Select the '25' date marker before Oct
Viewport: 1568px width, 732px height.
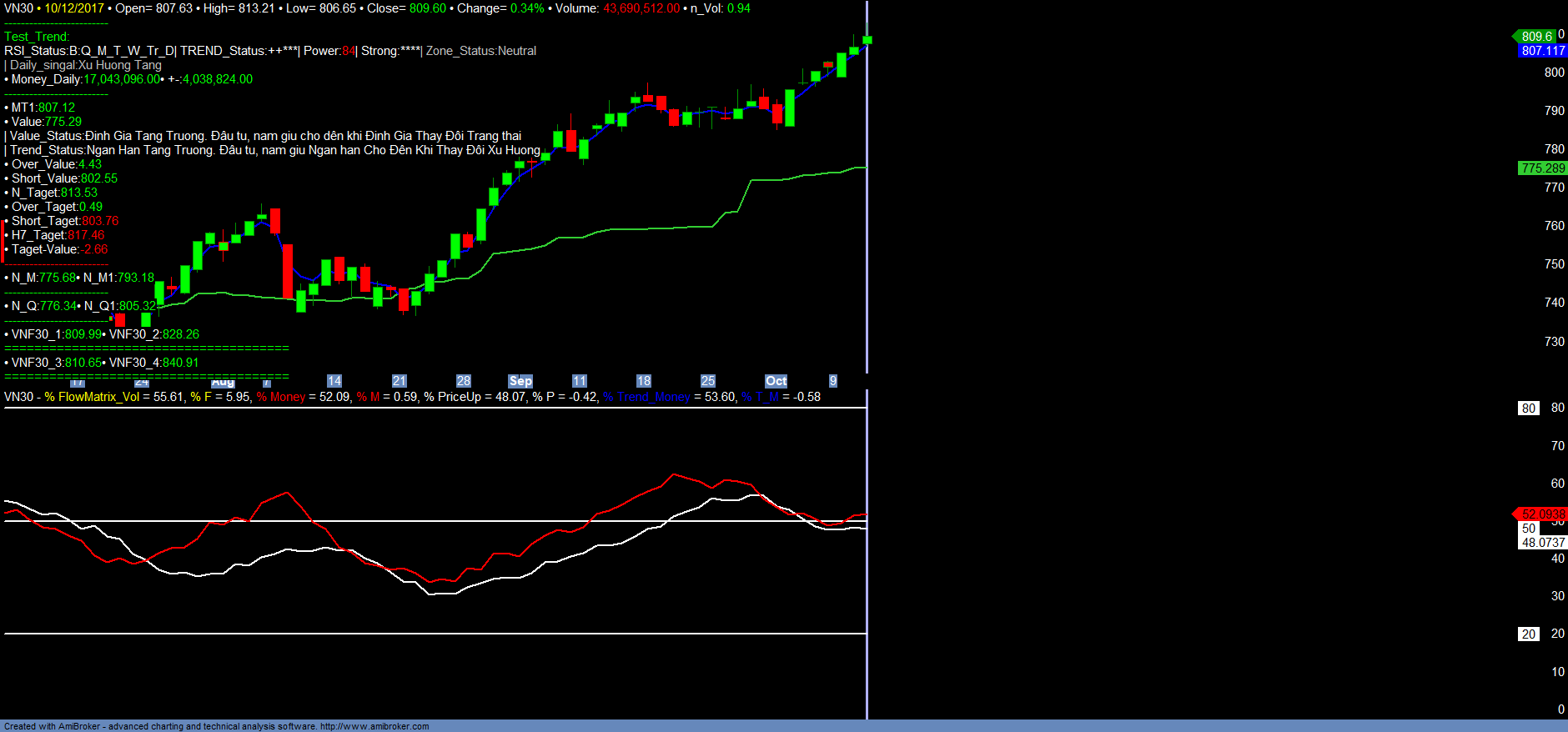click(708, 381)
